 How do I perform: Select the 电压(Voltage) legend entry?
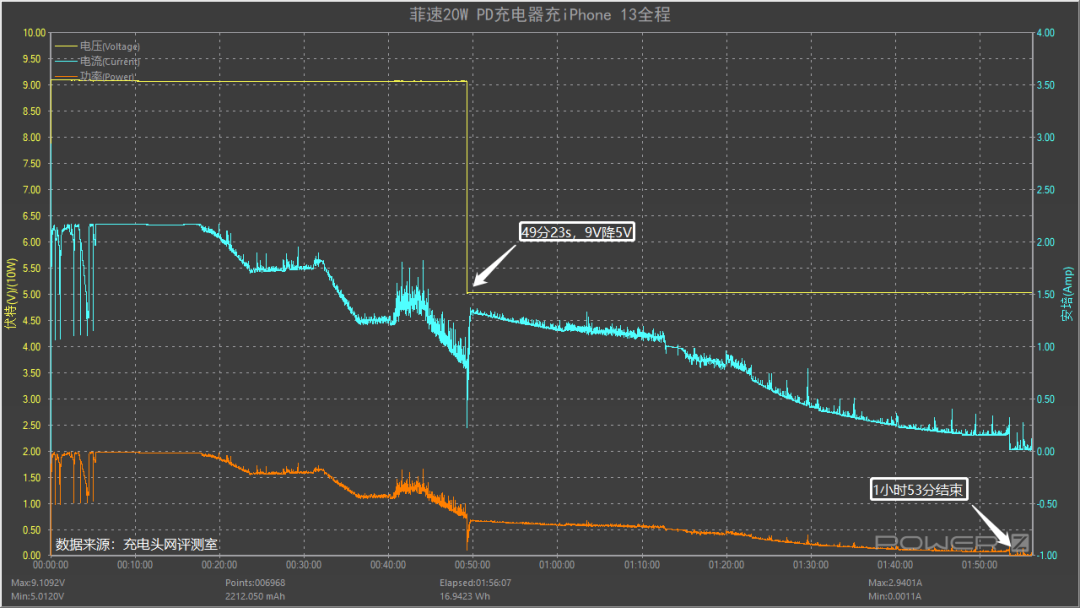pos(96,46)
